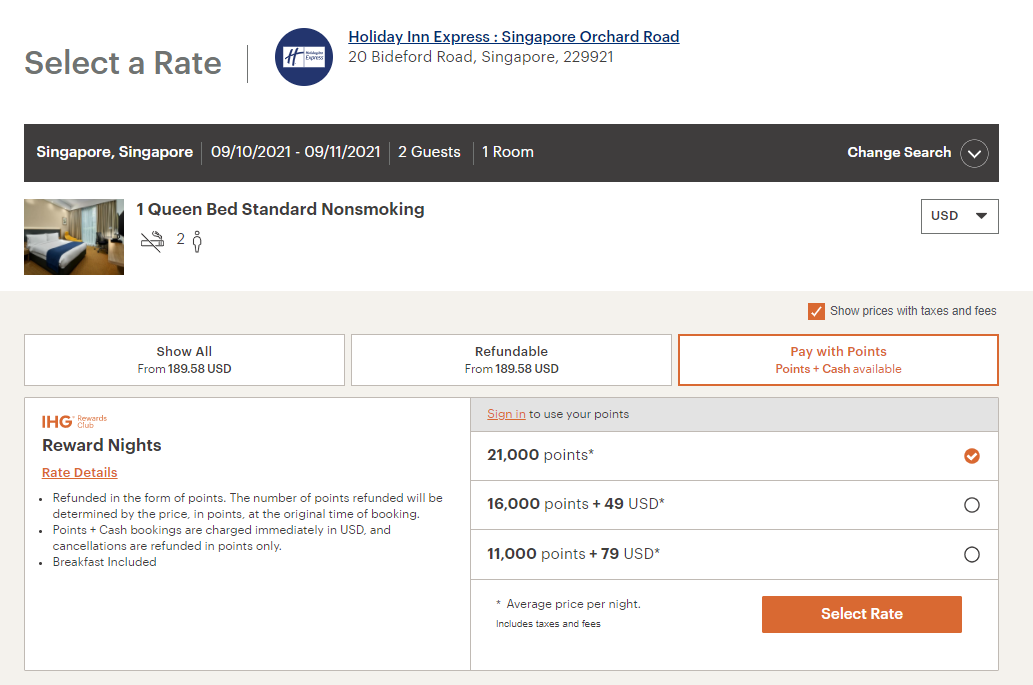View the Queen Bed room photo thumbnail

pos(74,237)
